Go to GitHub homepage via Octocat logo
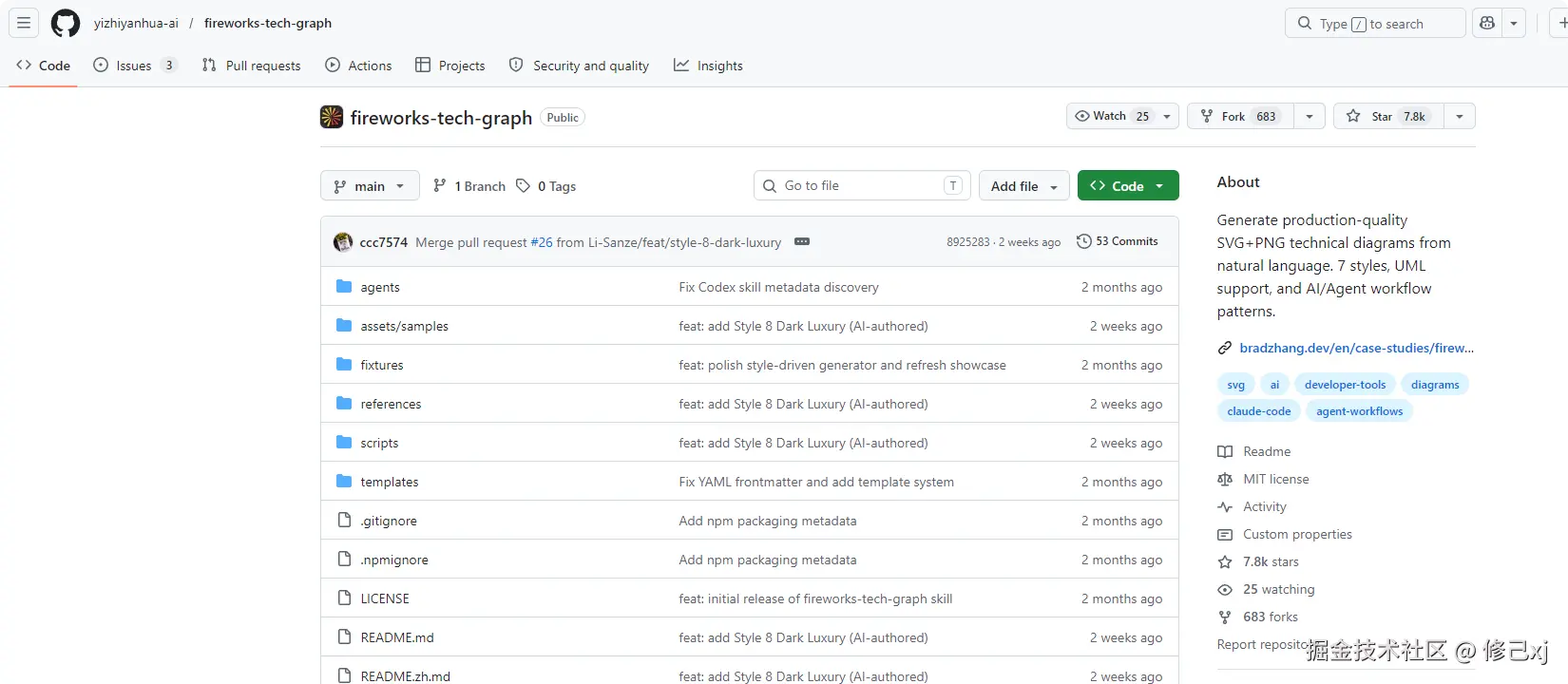This screenshot has height=684, width=1568. click(66, 23)
